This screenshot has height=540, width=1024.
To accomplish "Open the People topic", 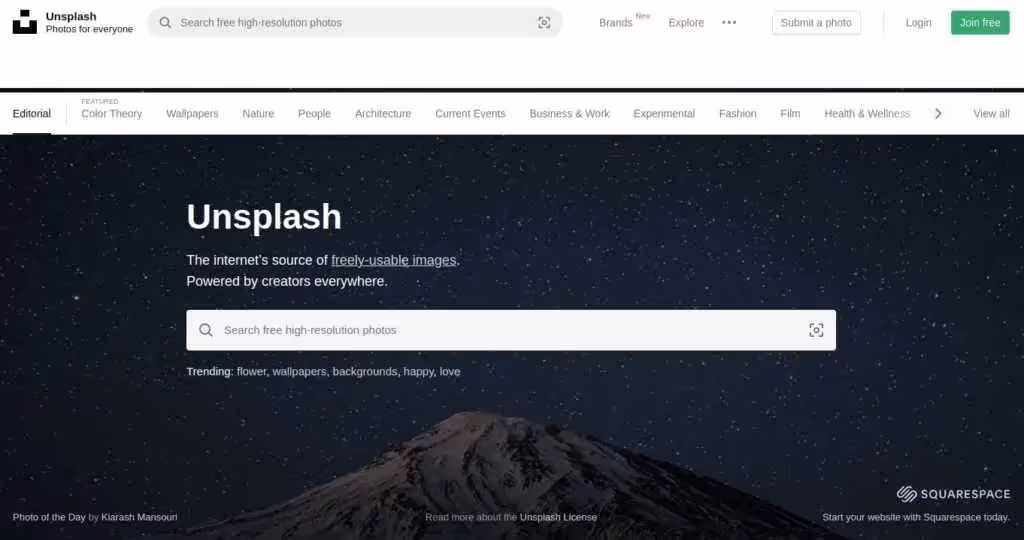I will [314, 114].
